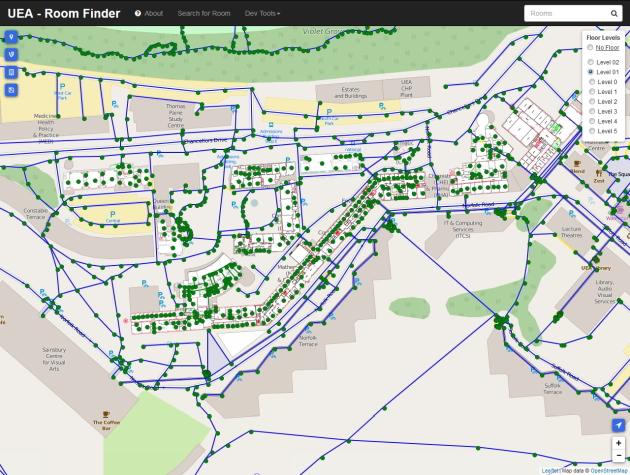Click the blue locate-me arrow button

[x=619, y=425]
